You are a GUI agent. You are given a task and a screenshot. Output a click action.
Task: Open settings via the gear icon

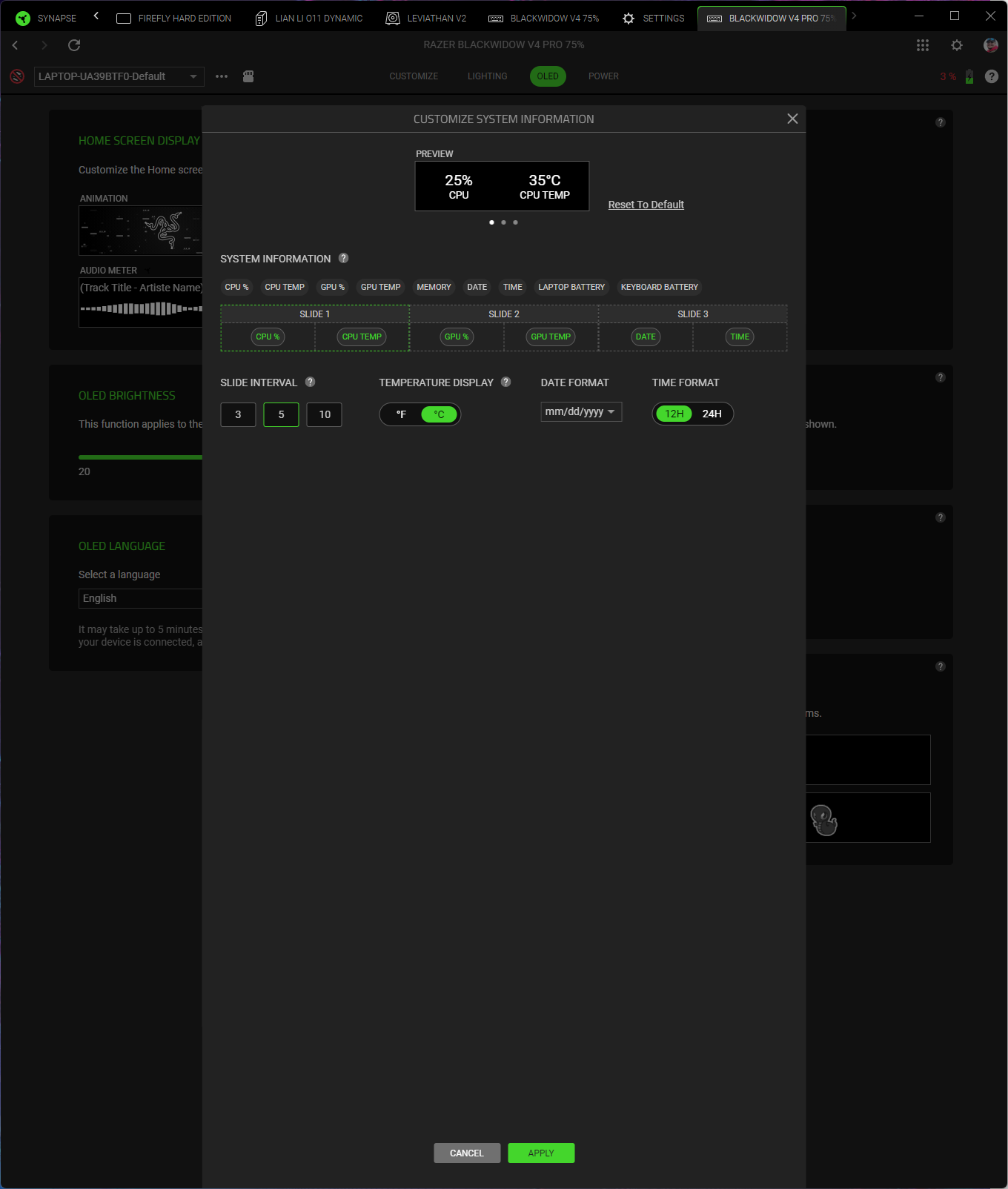[x=957, y=45]
